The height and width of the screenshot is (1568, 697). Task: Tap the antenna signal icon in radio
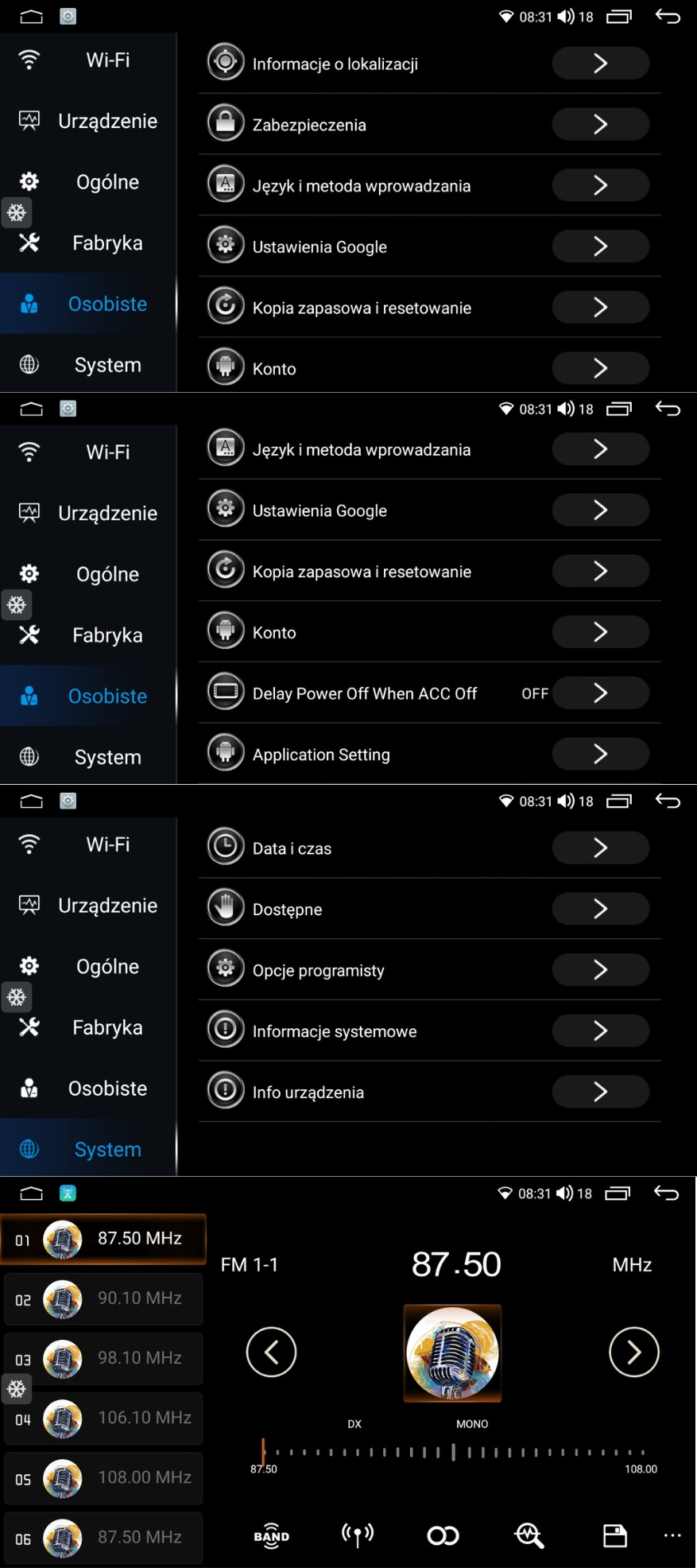[358, 1535]
